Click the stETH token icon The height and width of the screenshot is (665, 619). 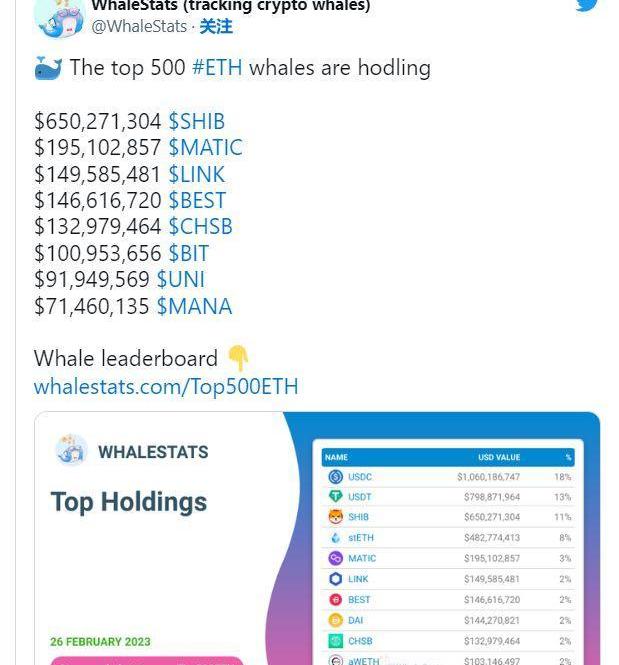coord(336,538)
